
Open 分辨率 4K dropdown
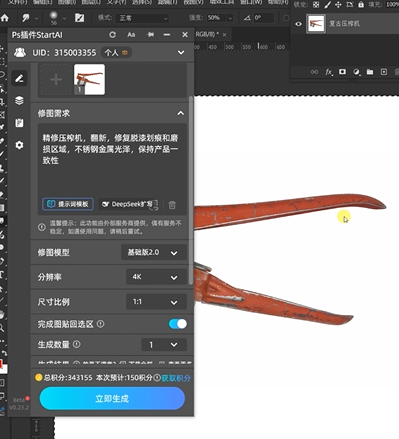156,277
